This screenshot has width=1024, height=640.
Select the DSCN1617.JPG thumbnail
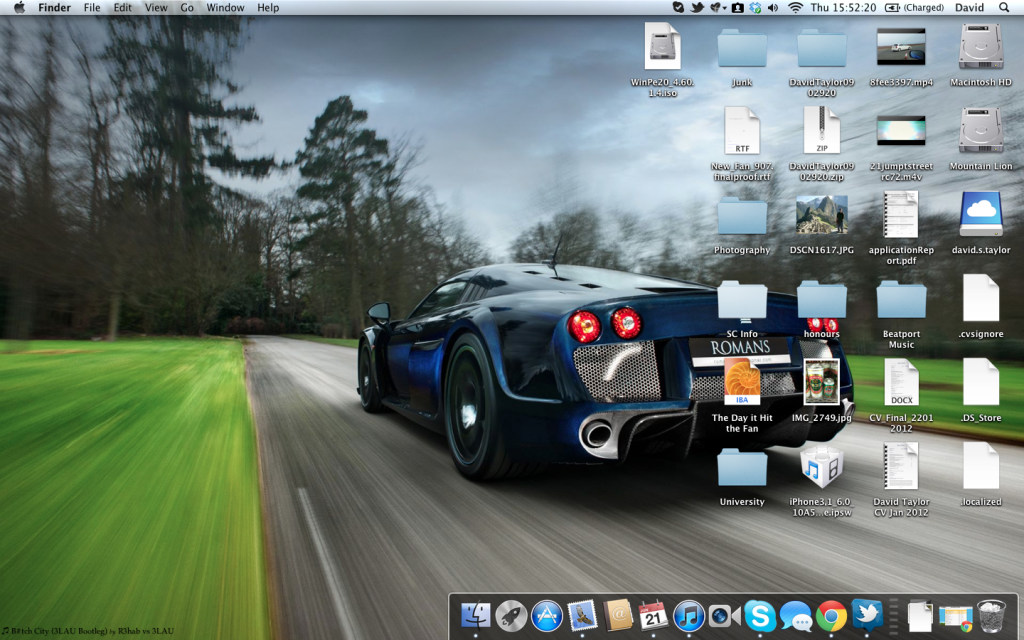(822, 215)
